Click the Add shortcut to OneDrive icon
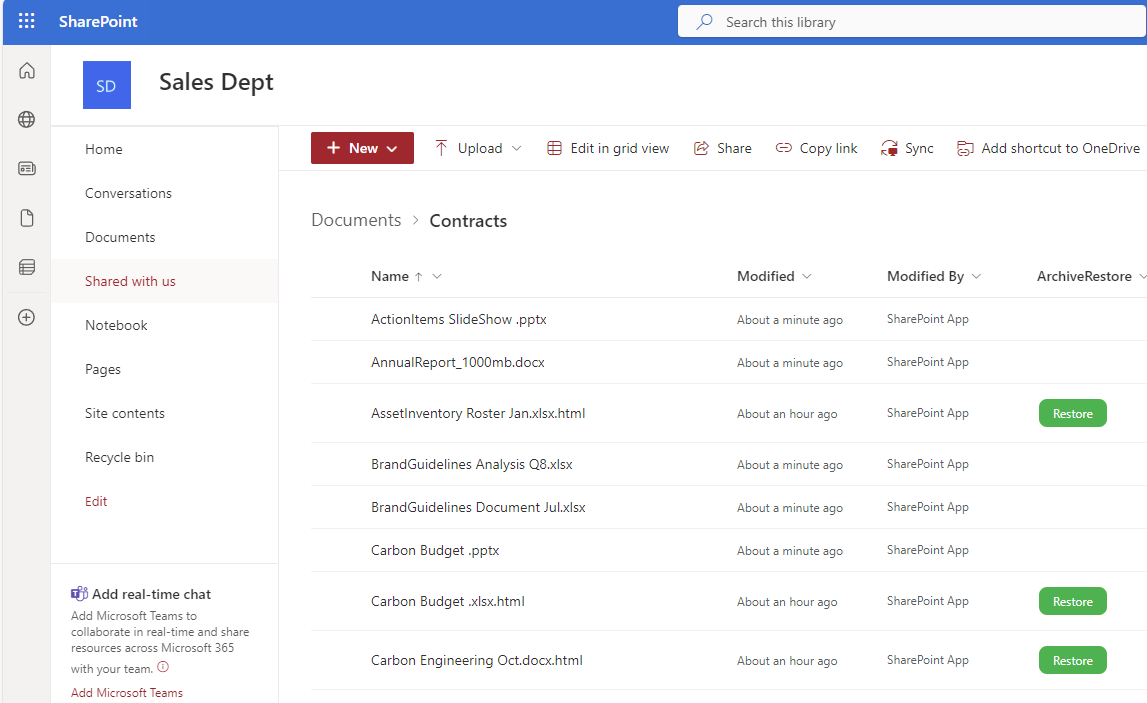 point(965,149)
